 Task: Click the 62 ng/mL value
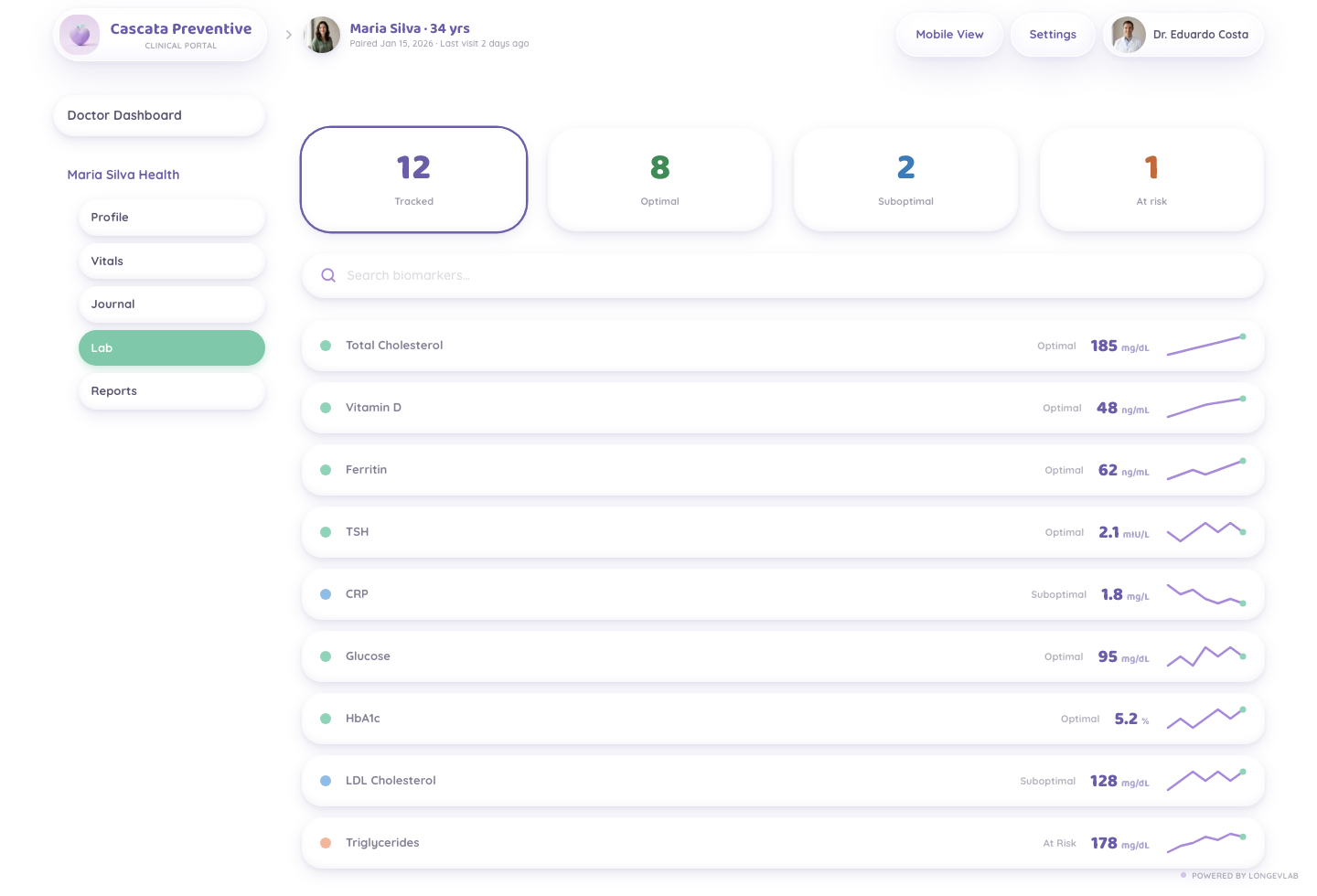pyautogui.click(x=1124, y=470)
